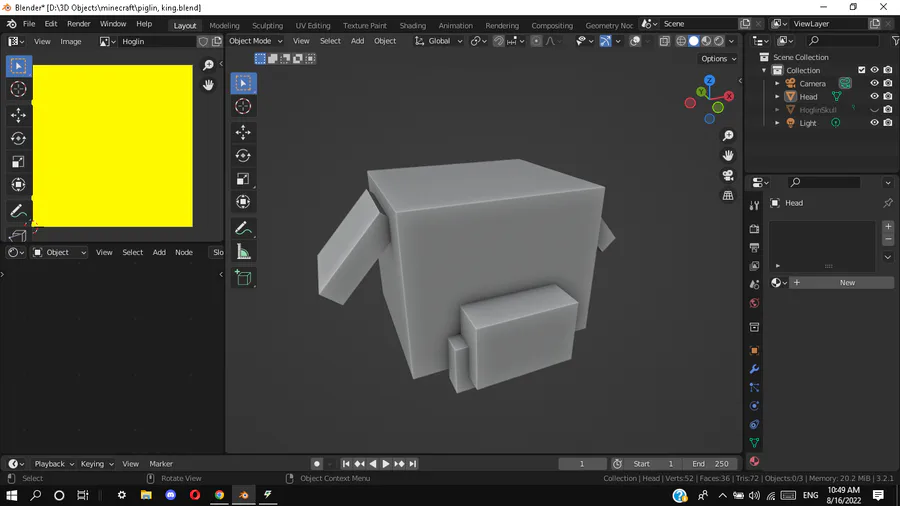Click the image editor zoom icon
900x506 pixels.
[x=208, y=65]
